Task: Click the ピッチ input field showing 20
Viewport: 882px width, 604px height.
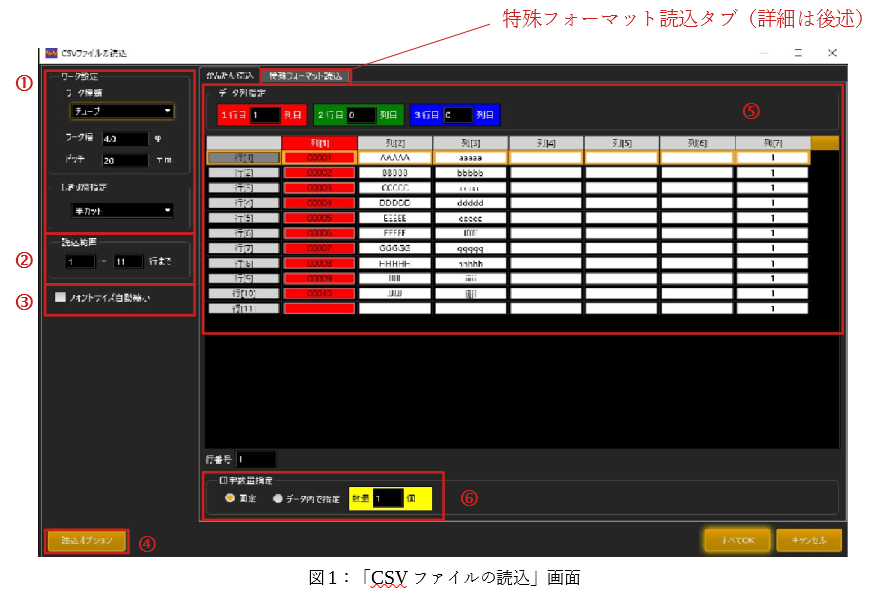Action: pos(125,160)
